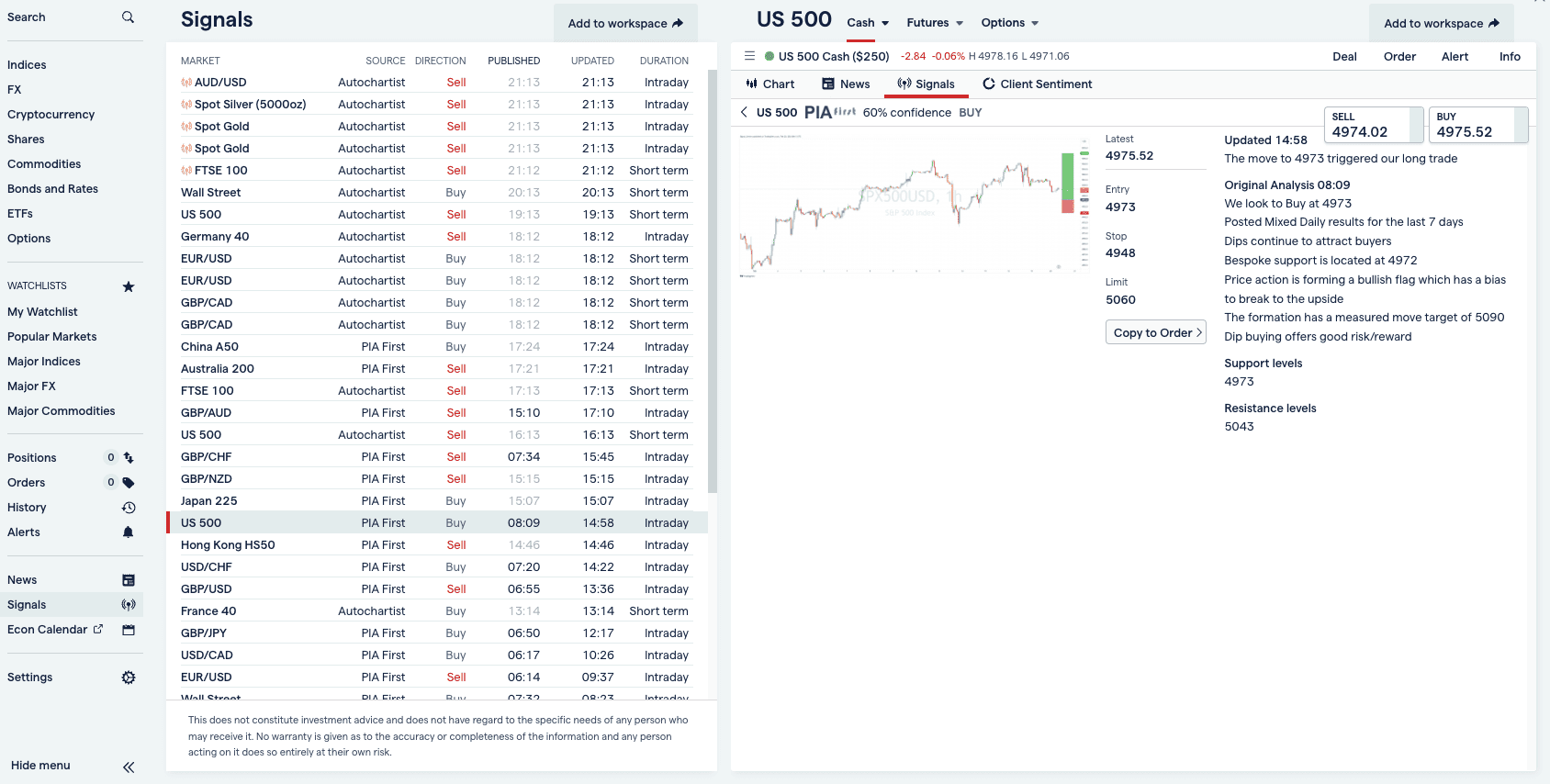This screenshot has height=784, width=1550.
Task: Select the Germany 40 signal row
Action: point(437,237)
